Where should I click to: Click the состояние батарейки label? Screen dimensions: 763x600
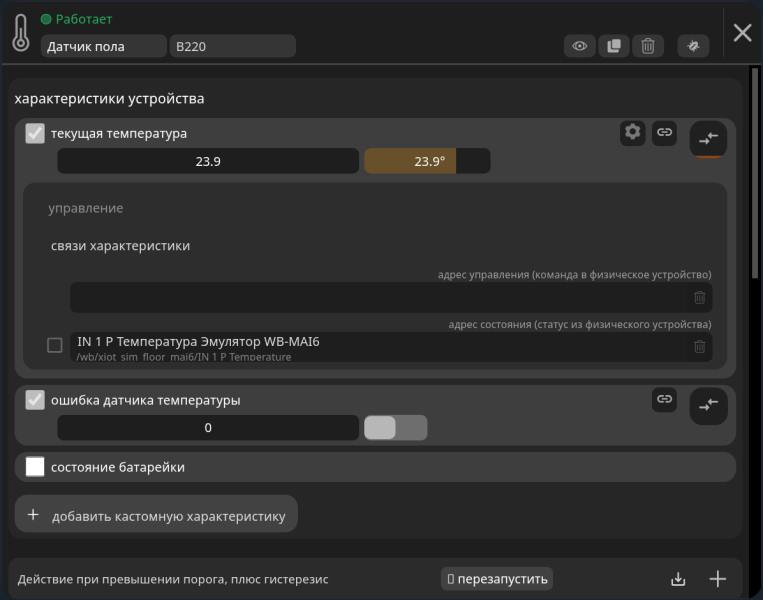click(118, 467)
